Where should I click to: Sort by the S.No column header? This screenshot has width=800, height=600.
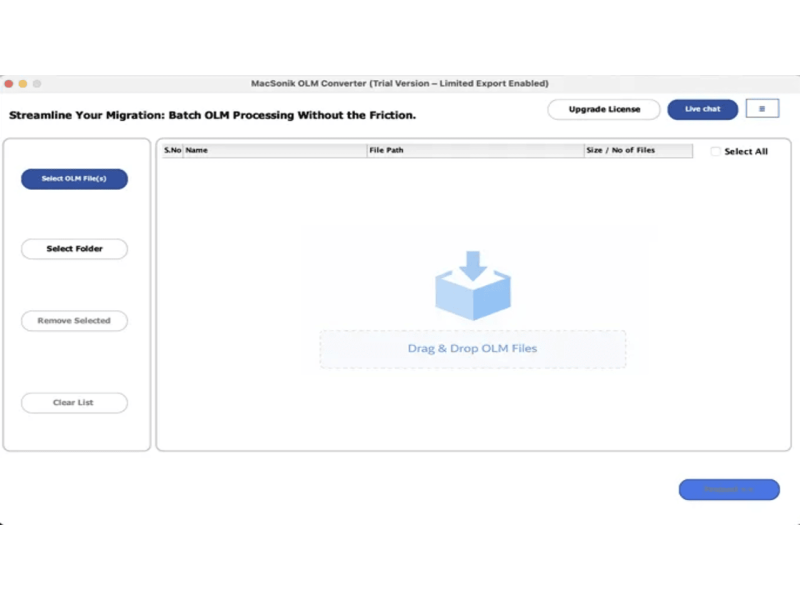[x=173, y=151]
